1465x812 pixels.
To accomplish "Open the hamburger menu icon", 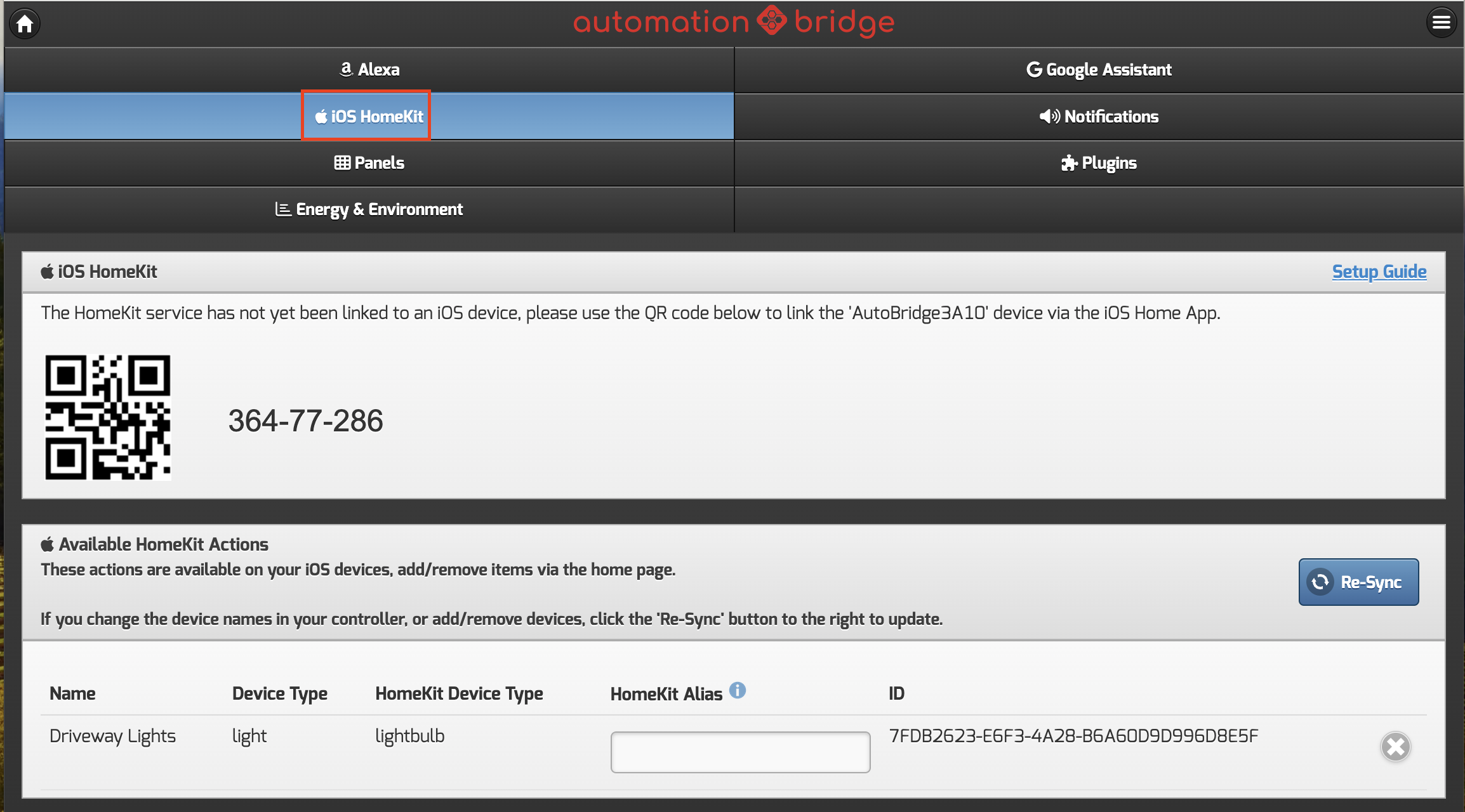I will point(1441,23).
